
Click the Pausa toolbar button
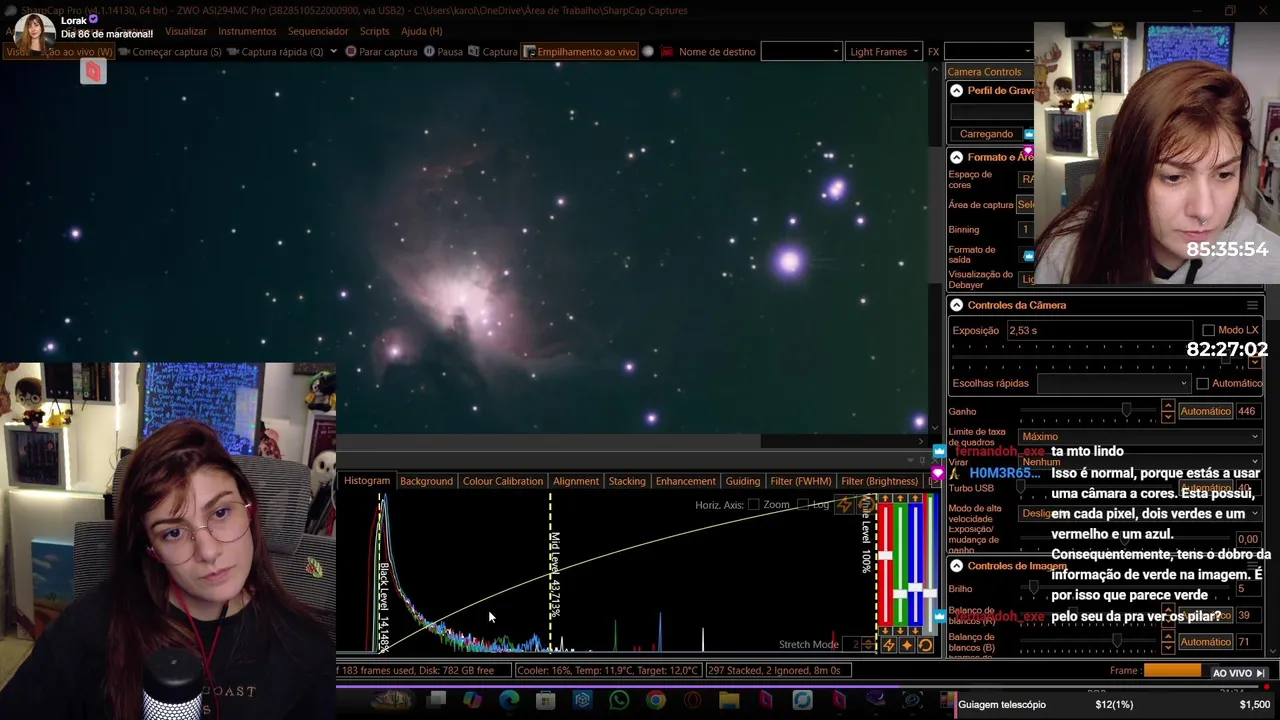(443, 51)
